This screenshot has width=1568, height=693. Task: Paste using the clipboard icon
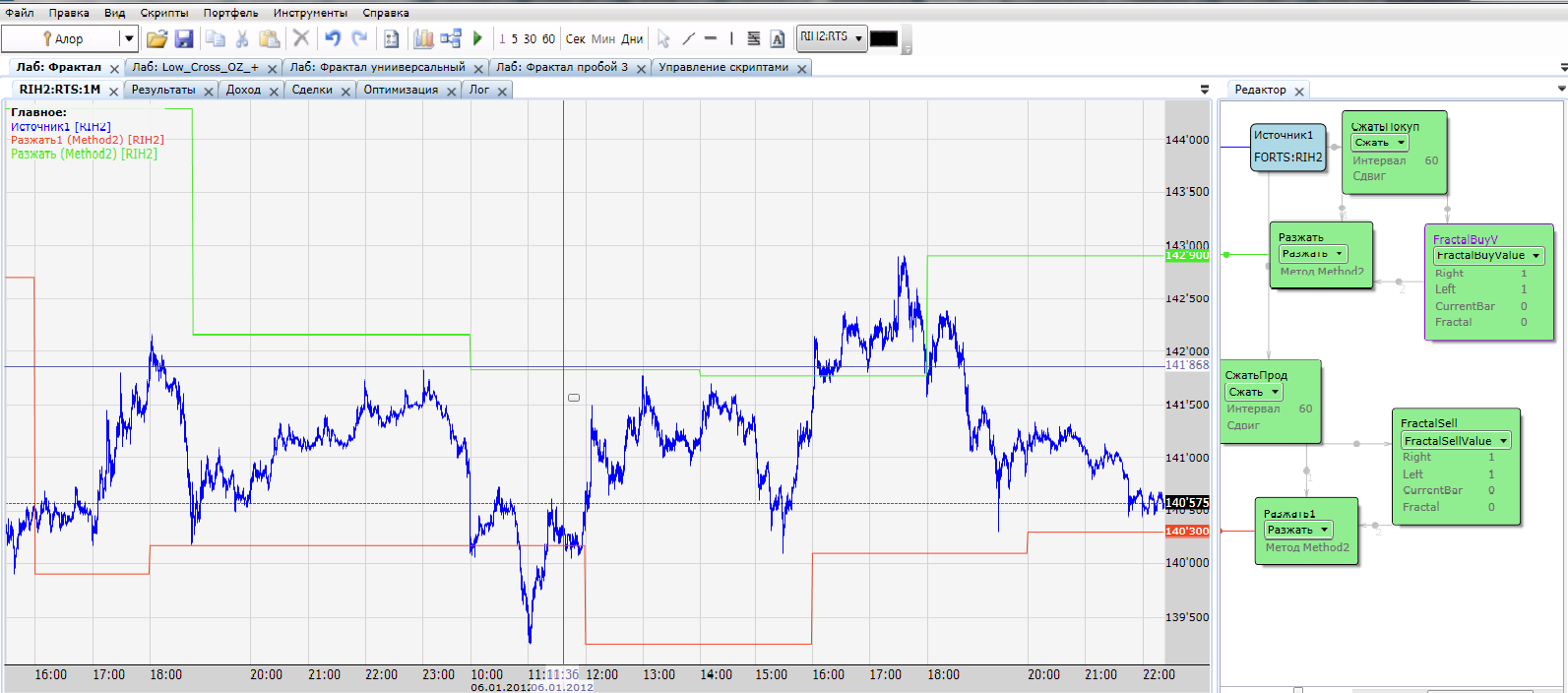pyautogui.click(x=269, y=38)
